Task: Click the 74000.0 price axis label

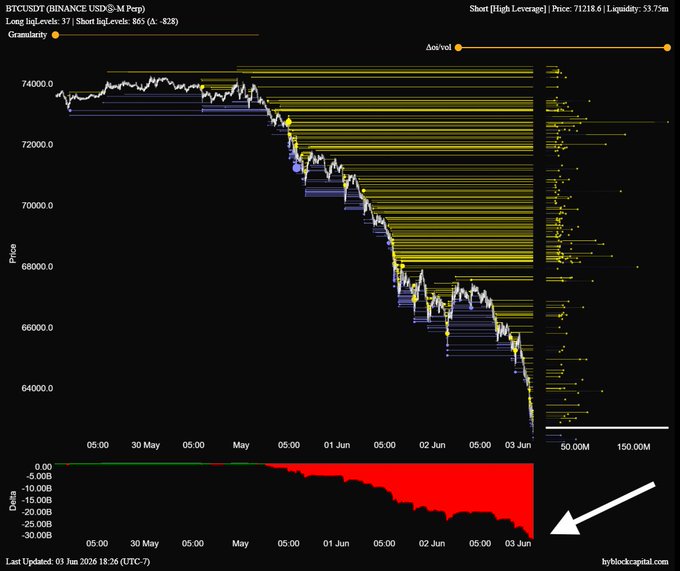Action: click(x=37, y=84)
